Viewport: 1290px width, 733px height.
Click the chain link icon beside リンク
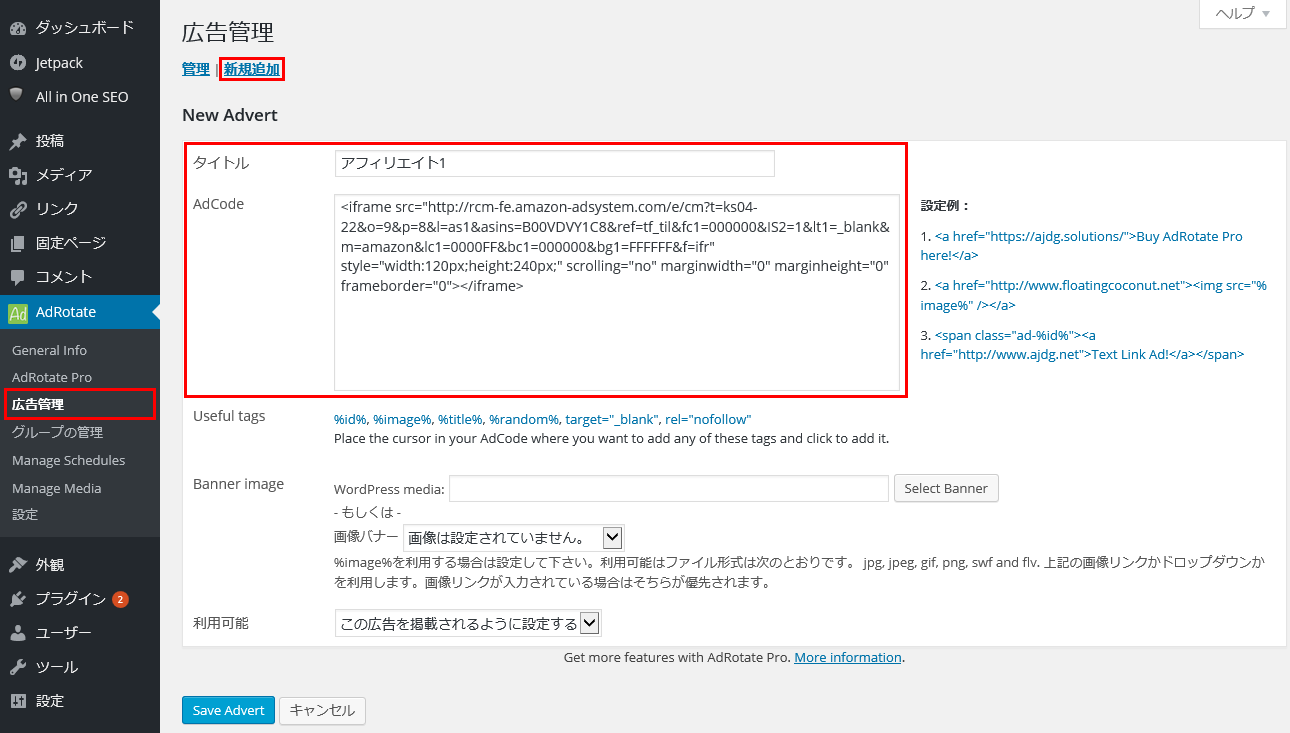[x=18, y=209]
